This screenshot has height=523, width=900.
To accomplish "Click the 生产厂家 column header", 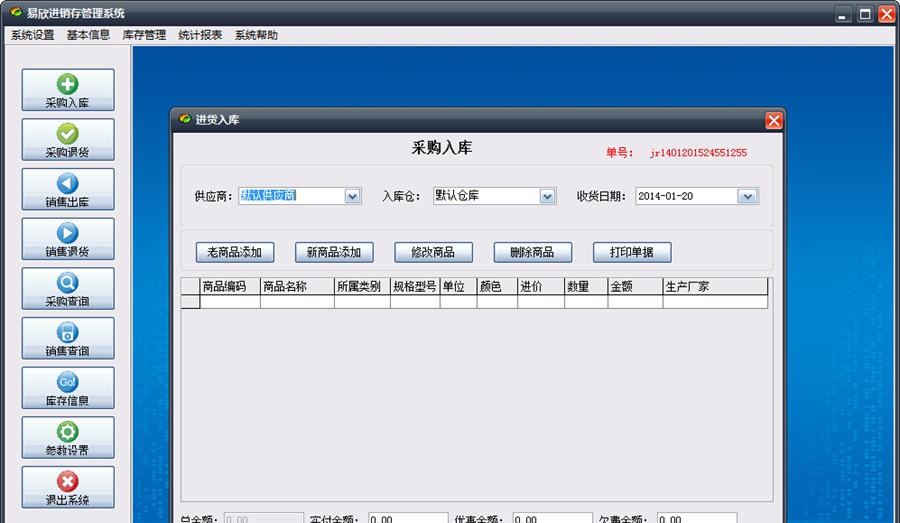I will pos(715,286).
